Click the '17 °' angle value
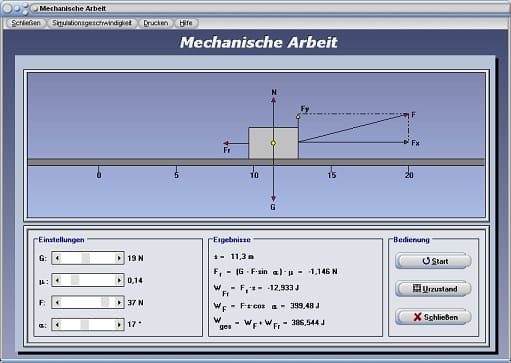 134,324
